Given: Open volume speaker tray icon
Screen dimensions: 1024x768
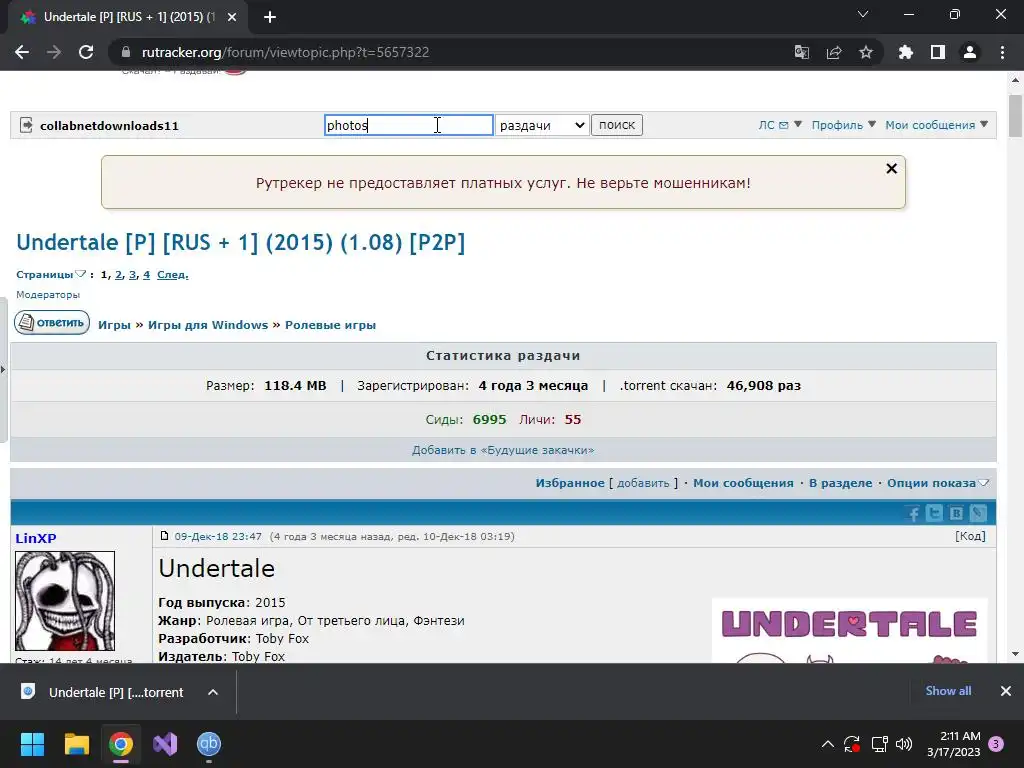Looking at the screenshot, I should click(904, 744).
